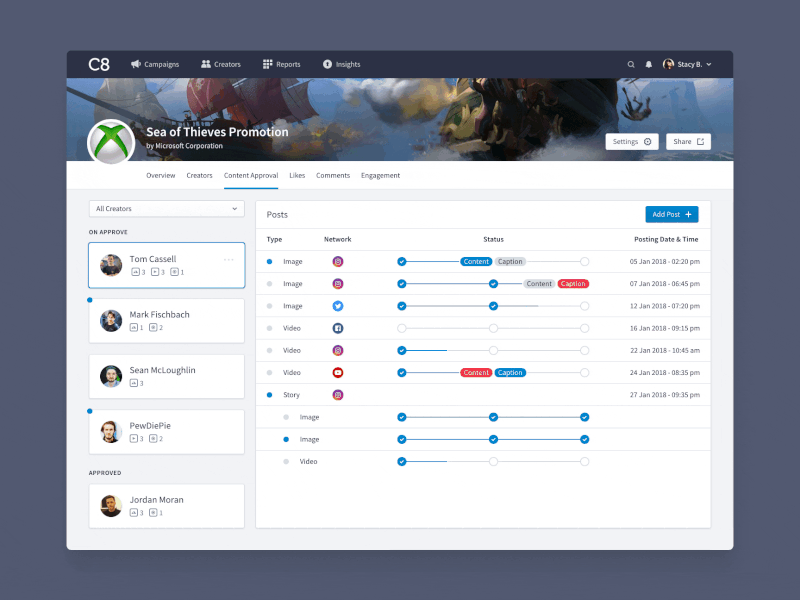Screen dimensions: 800x600
Task: Open Tom Cassell card options ellipsis
Action: coord(229,260)
